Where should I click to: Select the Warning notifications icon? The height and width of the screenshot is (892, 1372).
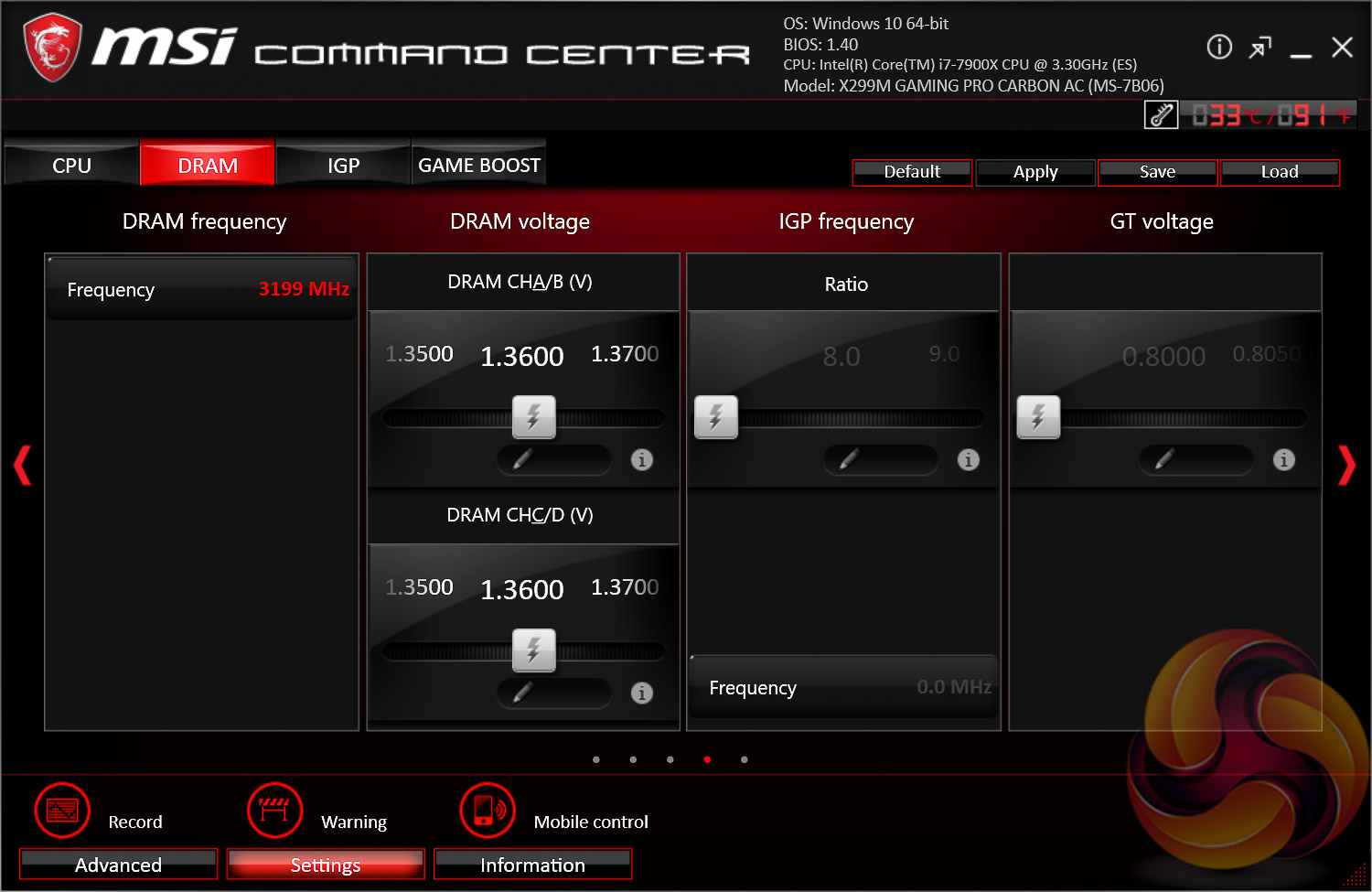[x=274, y=811]
